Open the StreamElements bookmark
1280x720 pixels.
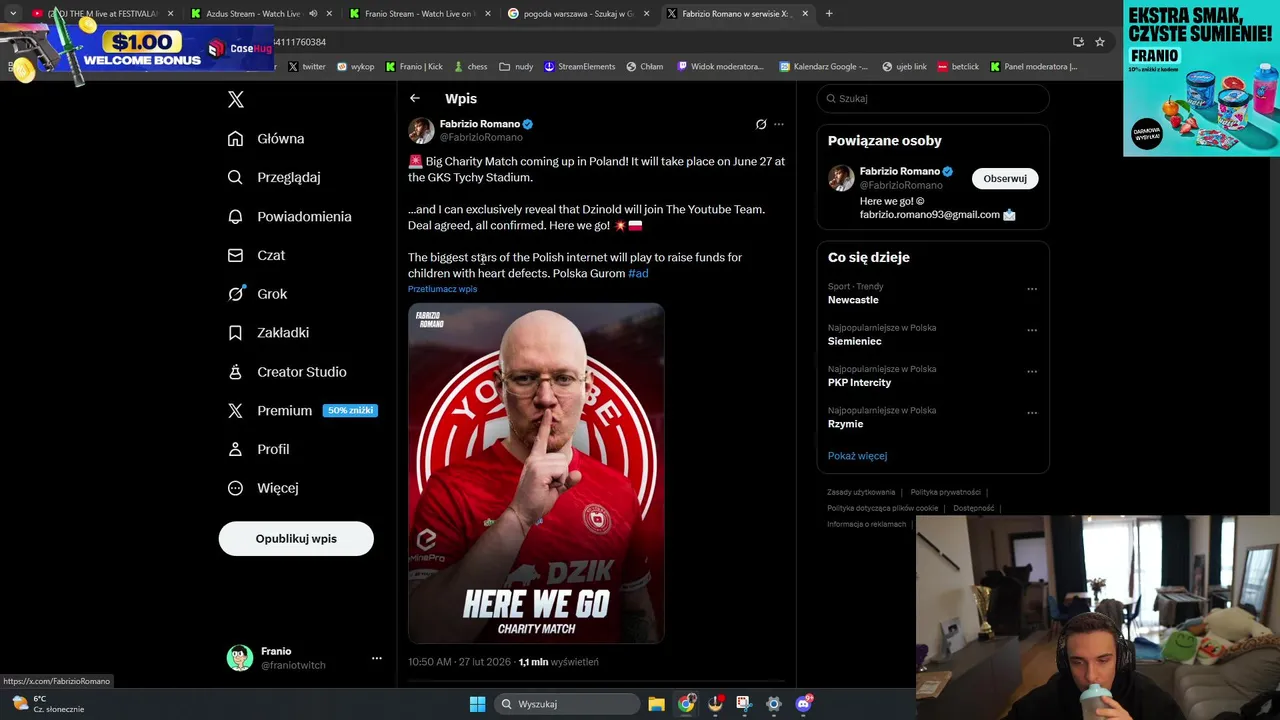(x=580, y=67)
